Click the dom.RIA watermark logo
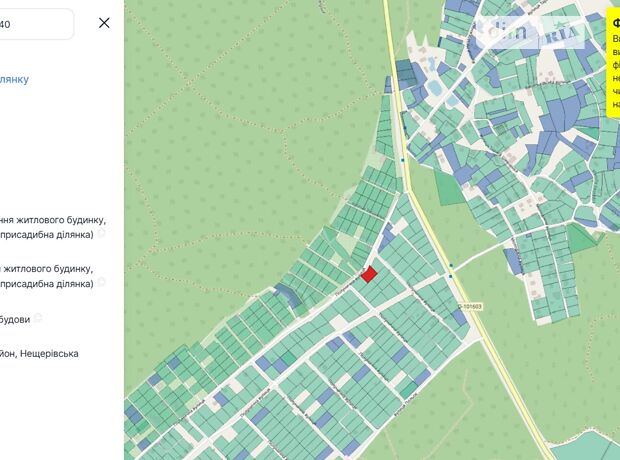 (x=535, y=32)
